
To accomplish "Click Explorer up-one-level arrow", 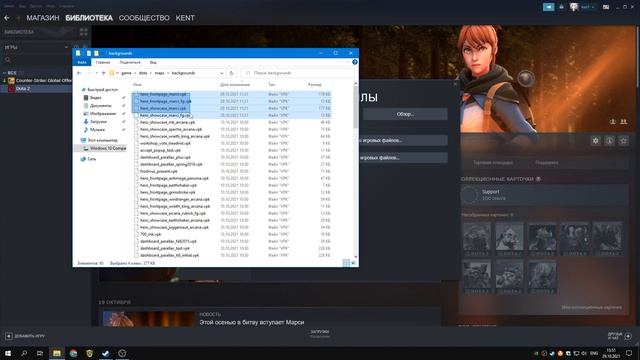I will (104, 73).
